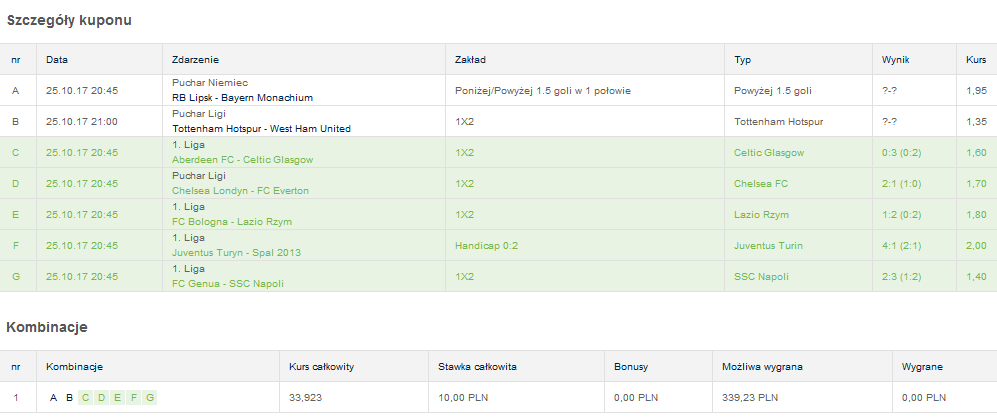The width and height of the screenshot is (997, 418).
Task: Click green E badge in combination row
Action: pyautogui.click(x=118, y=398)
